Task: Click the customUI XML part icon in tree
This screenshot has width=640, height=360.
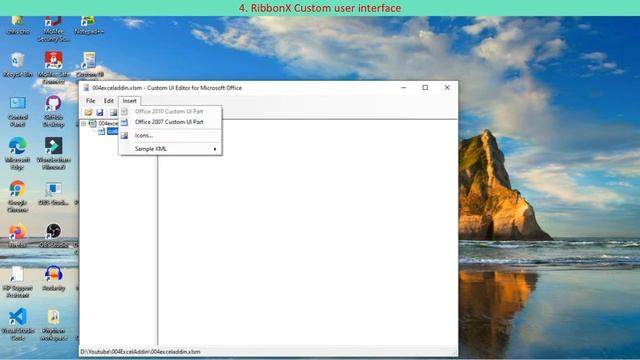Action: [101, 131]
